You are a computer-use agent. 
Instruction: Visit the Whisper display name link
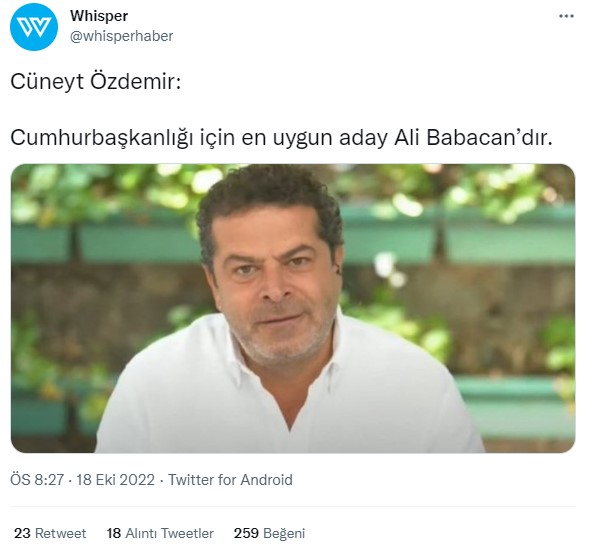[99, 16]
